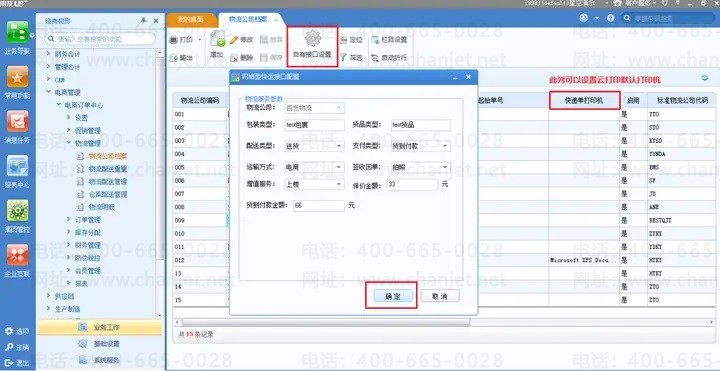Click the 修改 pencil toolbar icon

click(x=233, y=40)
